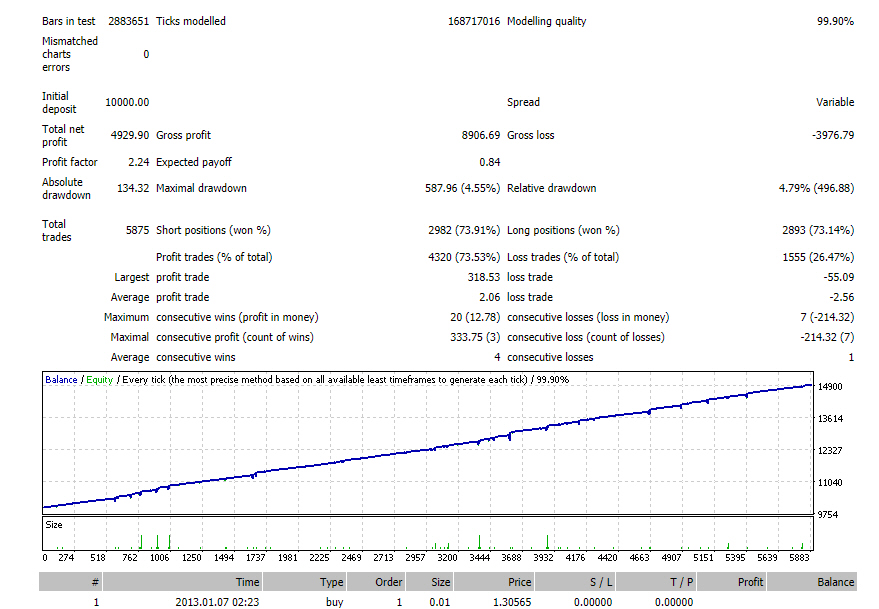Select the Size label in volume panel
This screenshot has width=879, height=609.
click(54, 525)
